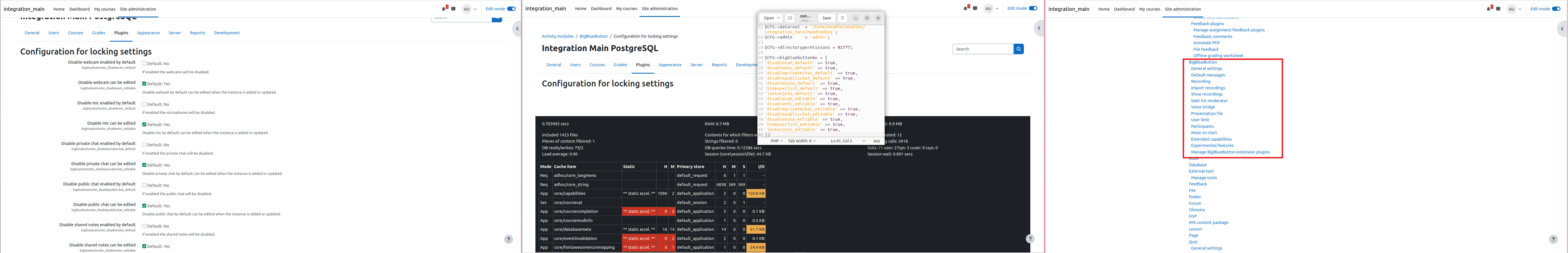Click Save in the text editor window

pos(826,18)
